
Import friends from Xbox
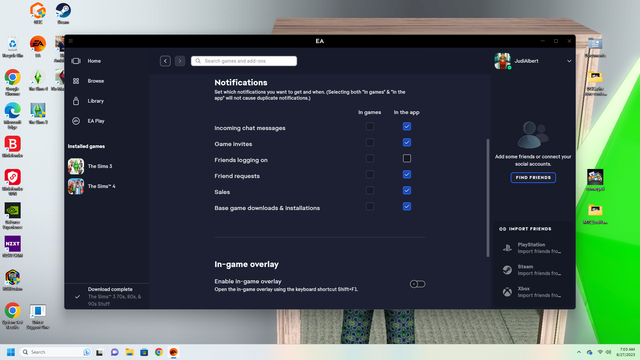pyautogui.click(x=533, y=292)
